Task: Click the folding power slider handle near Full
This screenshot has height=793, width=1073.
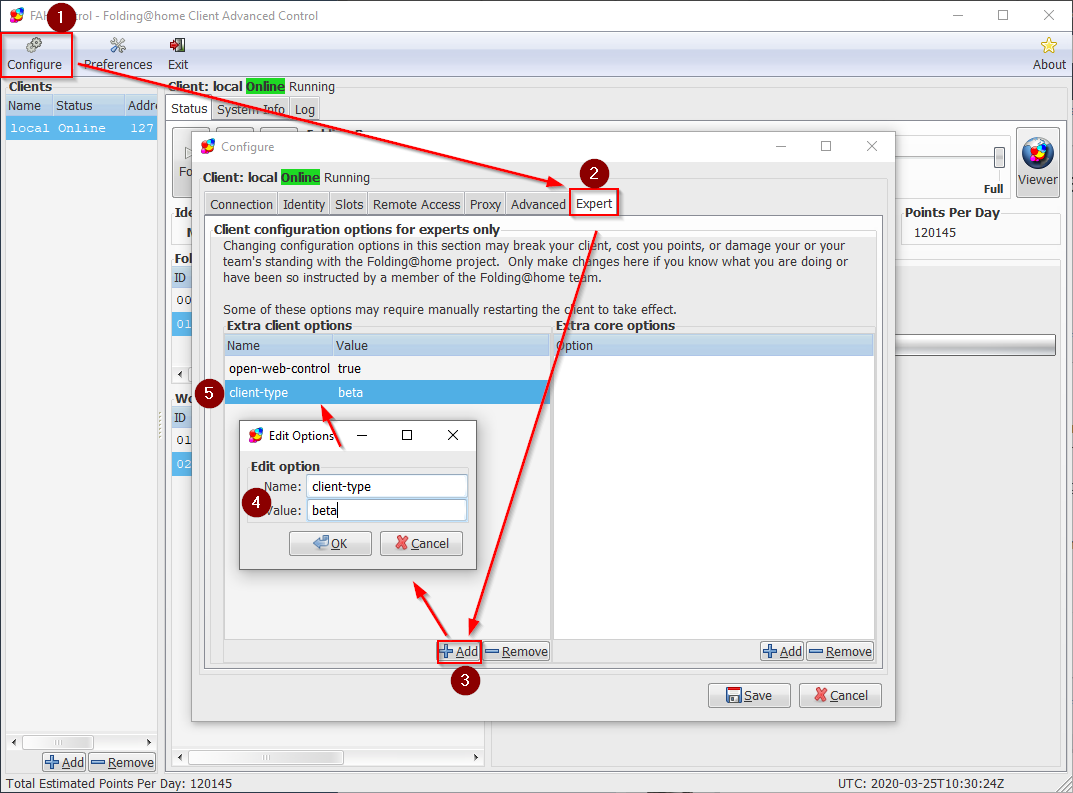Action: click(999, 157)
